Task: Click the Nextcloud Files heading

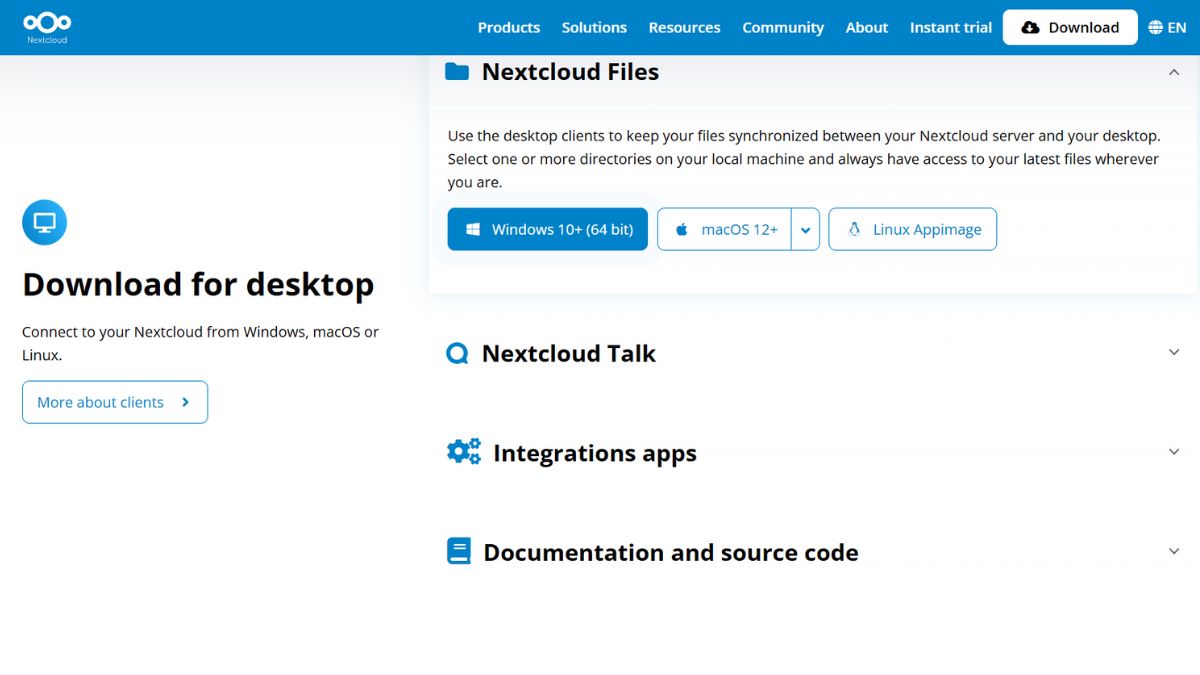Action: pos(570,72)
